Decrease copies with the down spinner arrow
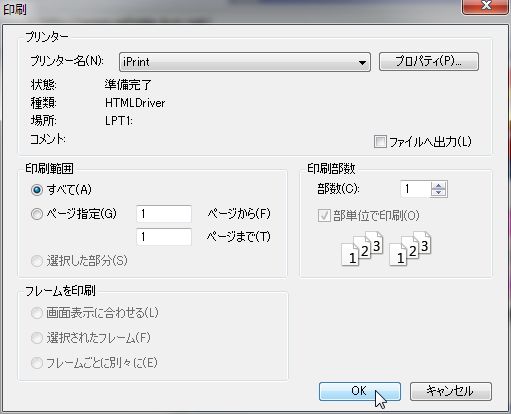The height and width of the screenshot is (414, 511). coord(439,193)
